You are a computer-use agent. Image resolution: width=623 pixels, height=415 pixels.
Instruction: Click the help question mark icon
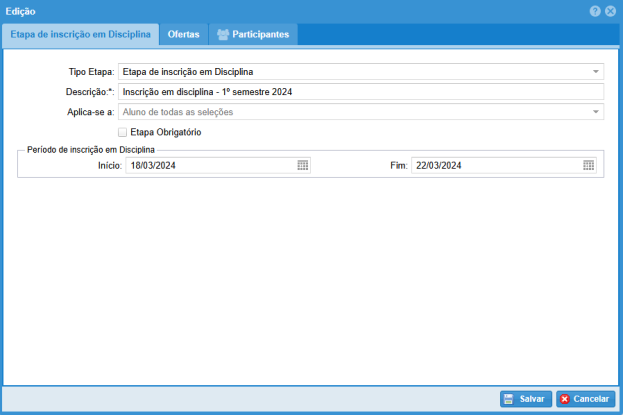(595, 11)
